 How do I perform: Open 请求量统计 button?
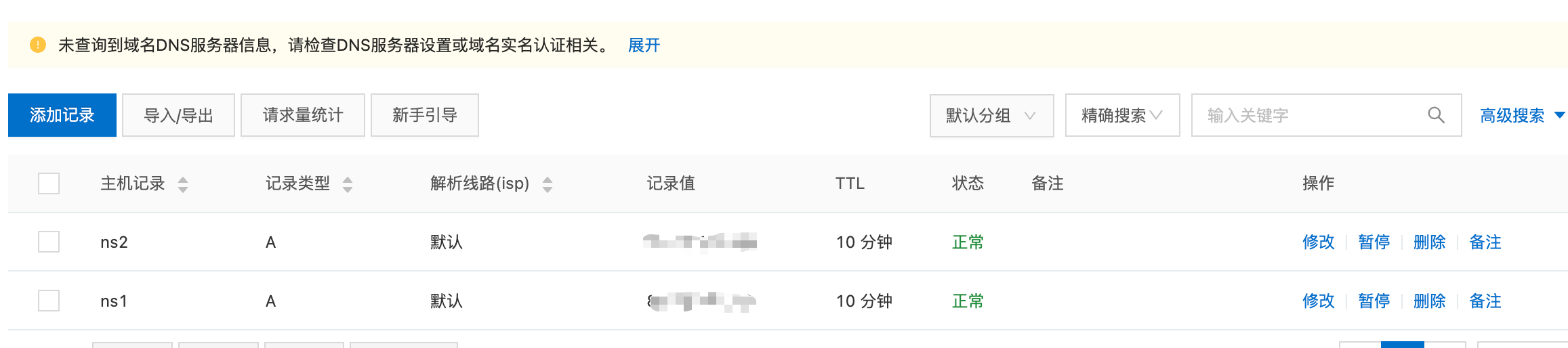point(303,115)
